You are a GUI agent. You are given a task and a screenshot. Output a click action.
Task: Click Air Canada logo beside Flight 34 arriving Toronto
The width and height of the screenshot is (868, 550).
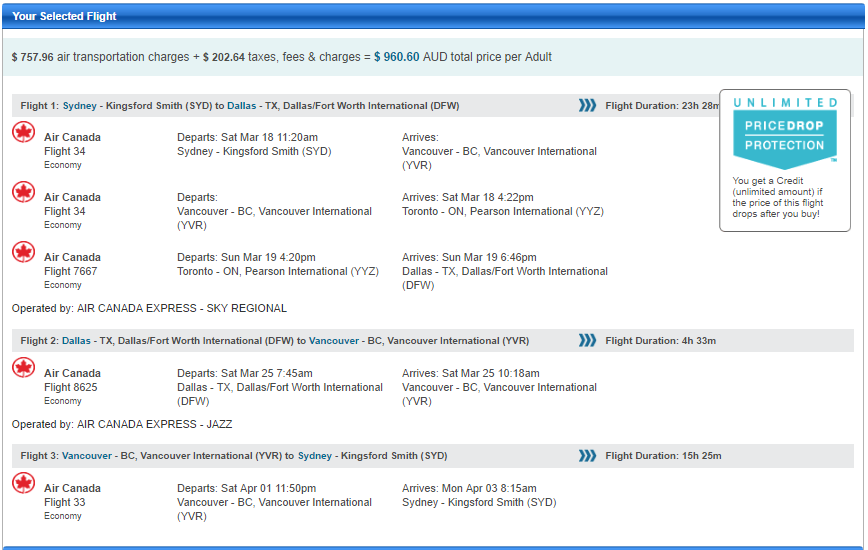click(x=24, y=192)
